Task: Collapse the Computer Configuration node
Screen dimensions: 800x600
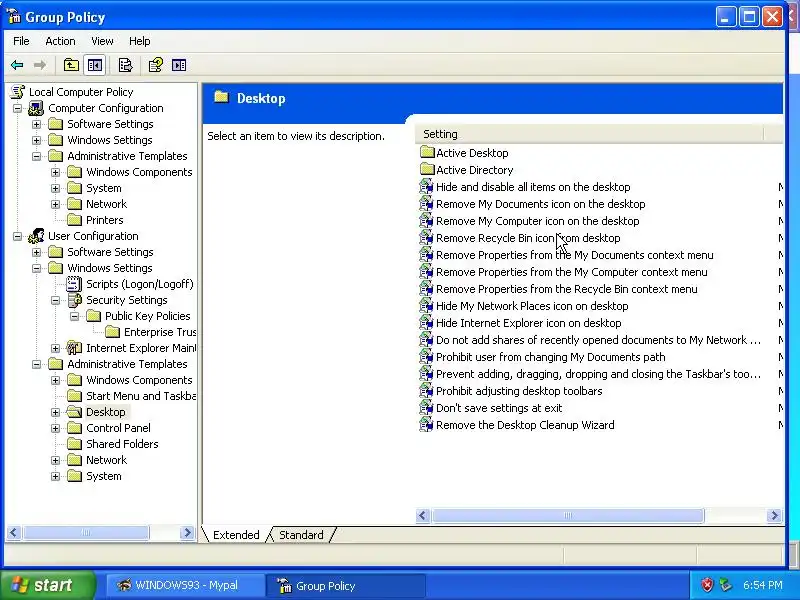Action: 17,108
